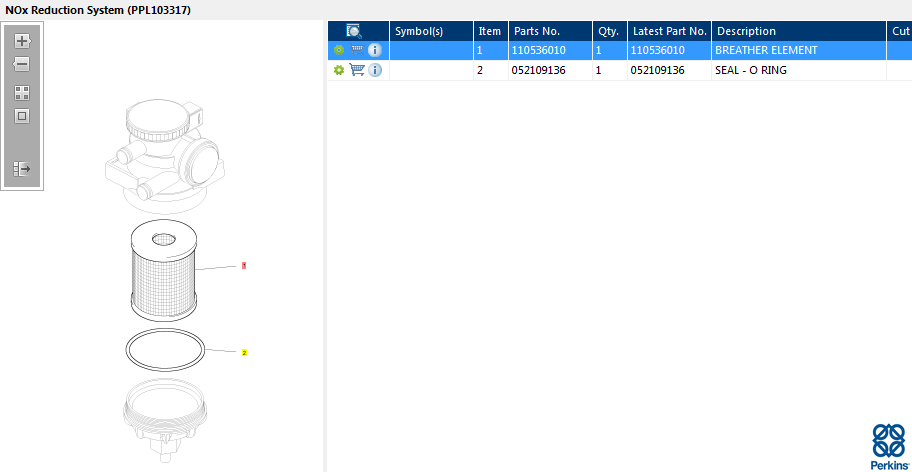The height and width of the screenshot is (472, 912).
Task: Click the single-square fit view icon
Action: pyautogui.click(x=22, y=116)
